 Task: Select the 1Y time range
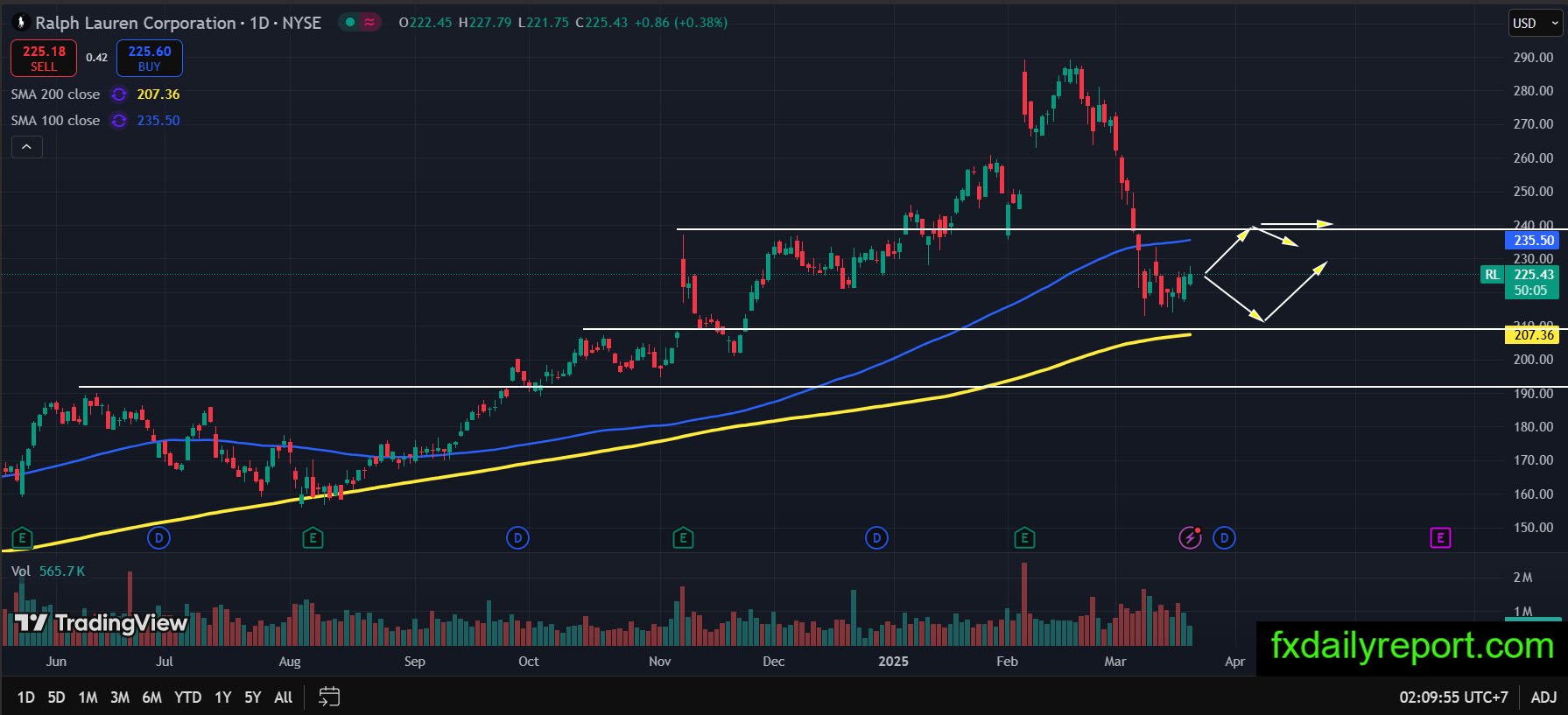(223, 697)
